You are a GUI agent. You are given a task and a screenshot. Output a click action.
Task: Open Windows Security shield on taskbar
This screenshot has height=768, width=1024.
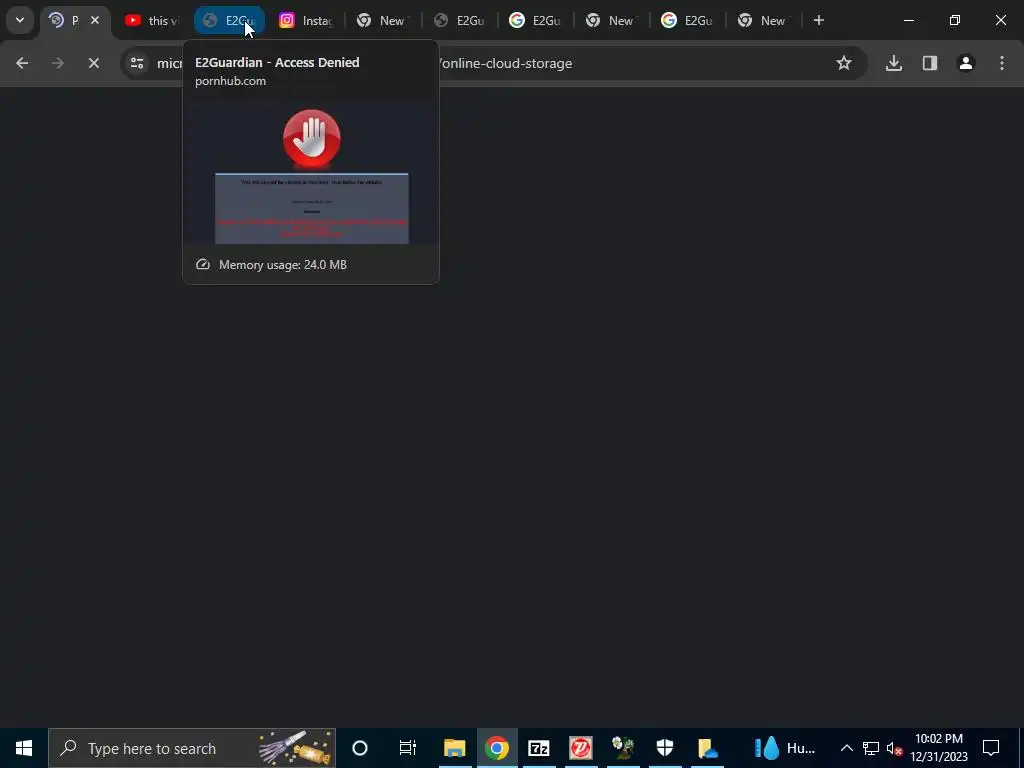pyautogui.click(x=665, y=748)
